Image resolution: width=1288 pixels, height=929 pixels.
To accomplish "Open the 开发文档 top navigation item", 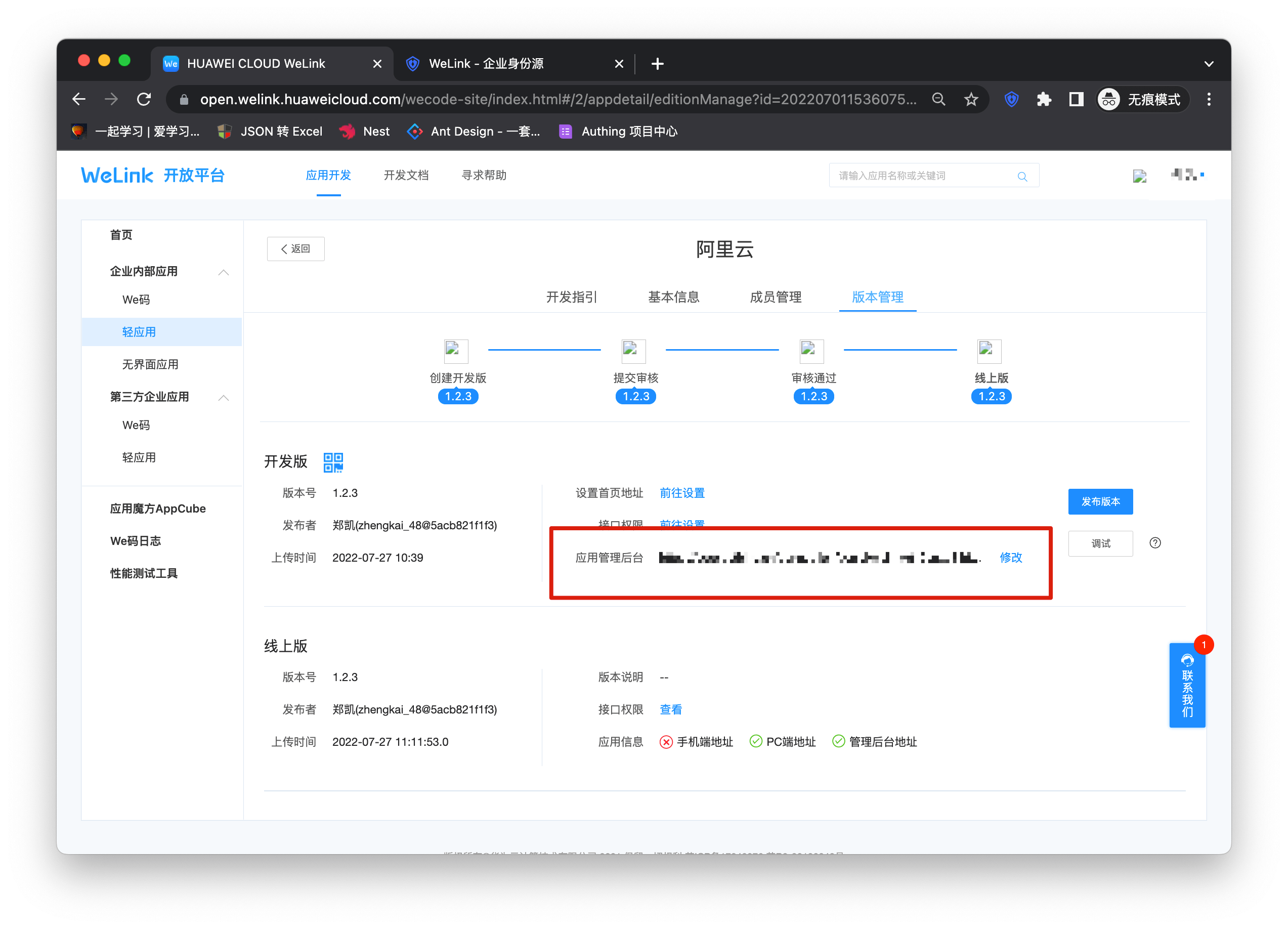I will [406, 176].
